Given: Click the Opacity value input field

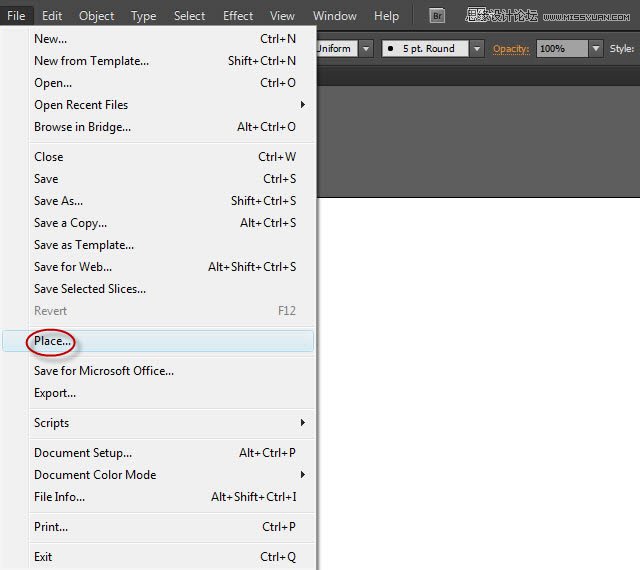Looking at the screenshot, I should (x=561, y=48).
